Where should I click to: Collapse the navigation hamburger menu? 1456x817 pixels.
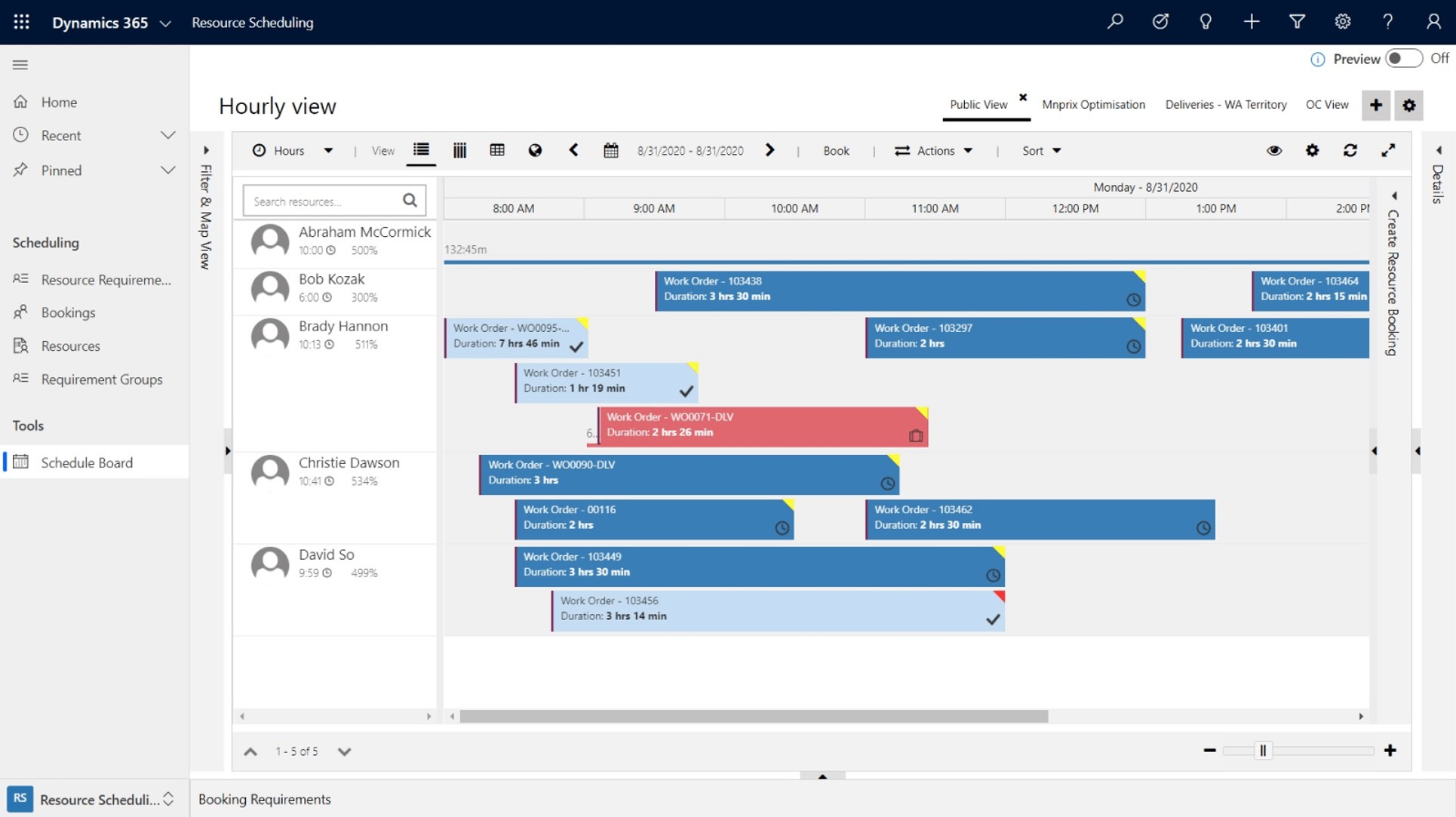pos(20,65)
